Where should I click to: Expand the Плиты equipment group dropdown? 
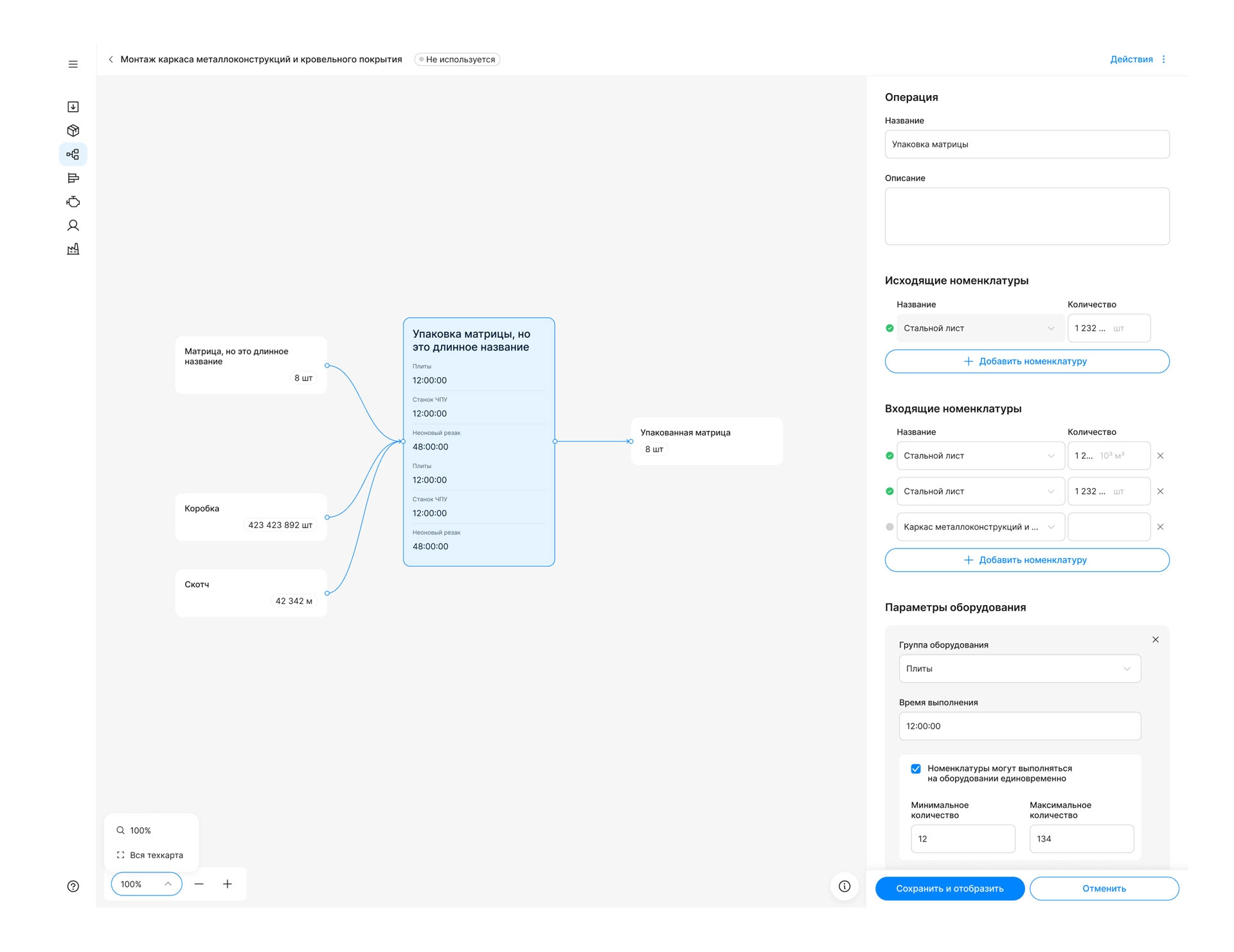1019,669
